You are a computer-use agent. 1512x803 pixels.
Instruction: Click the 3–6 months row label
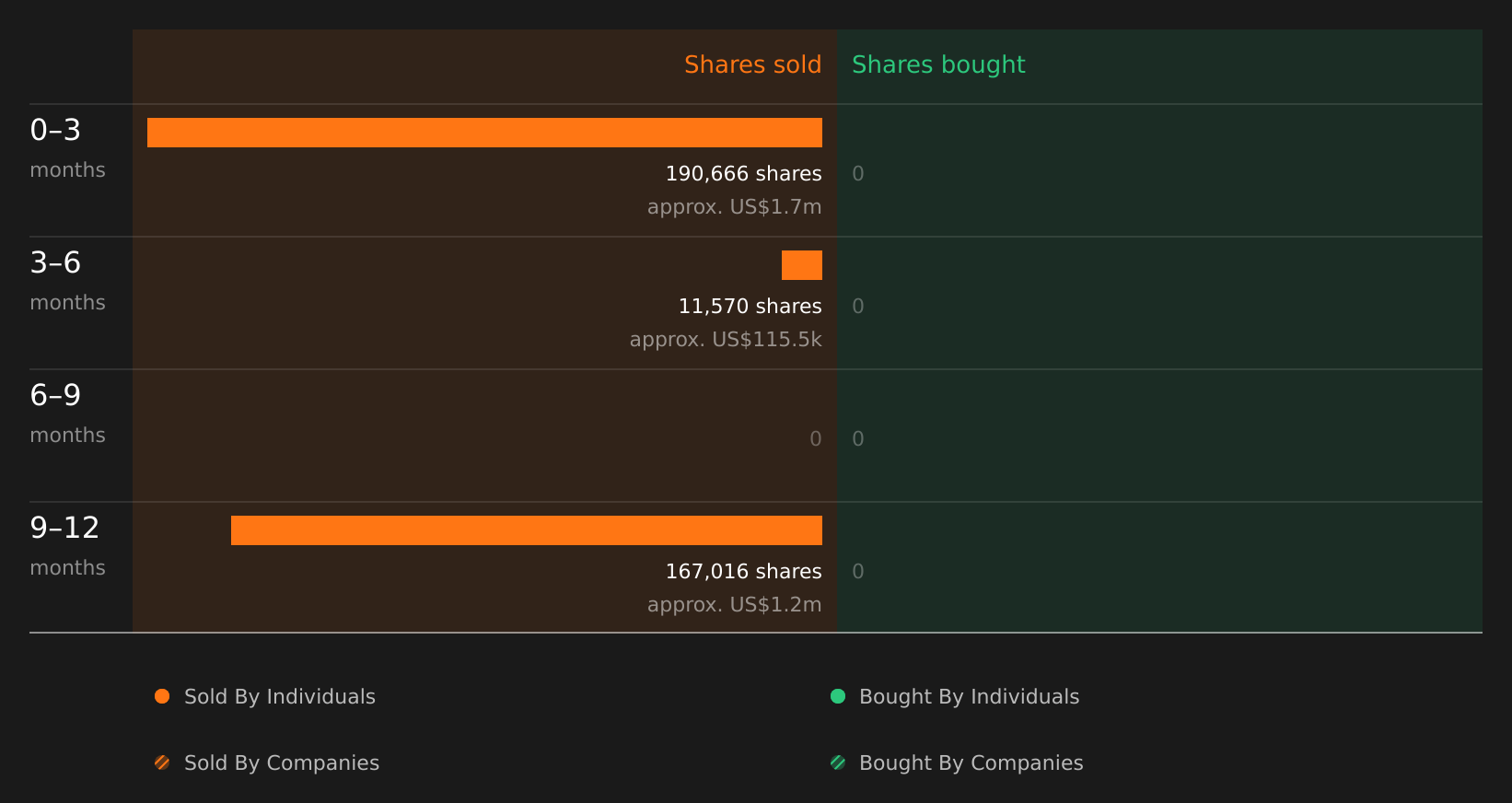[67, 282]
